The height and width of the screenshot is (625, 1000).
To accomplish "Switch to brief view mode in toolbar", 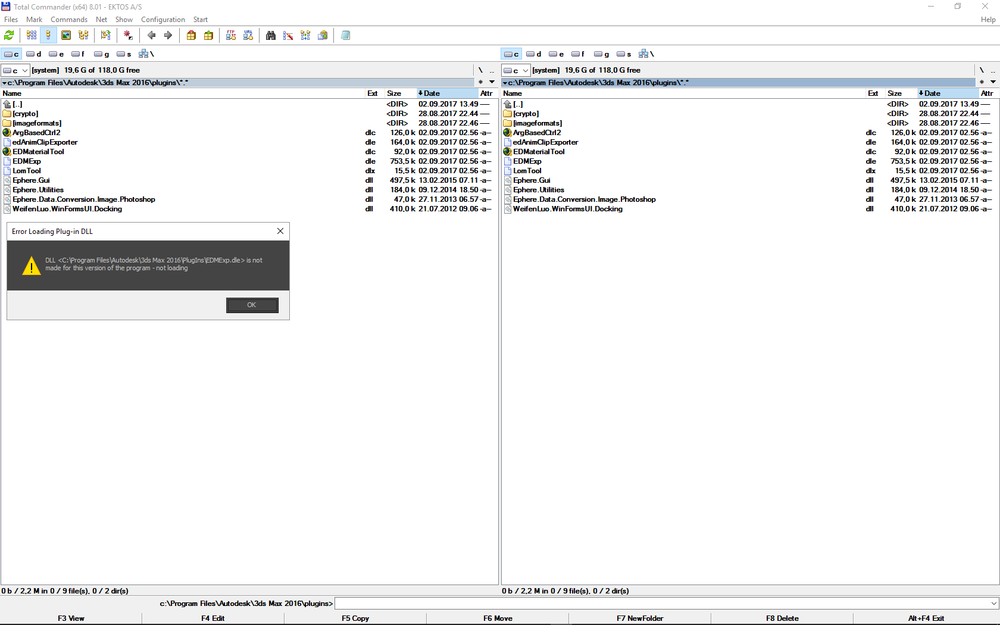I will (31, 36).
